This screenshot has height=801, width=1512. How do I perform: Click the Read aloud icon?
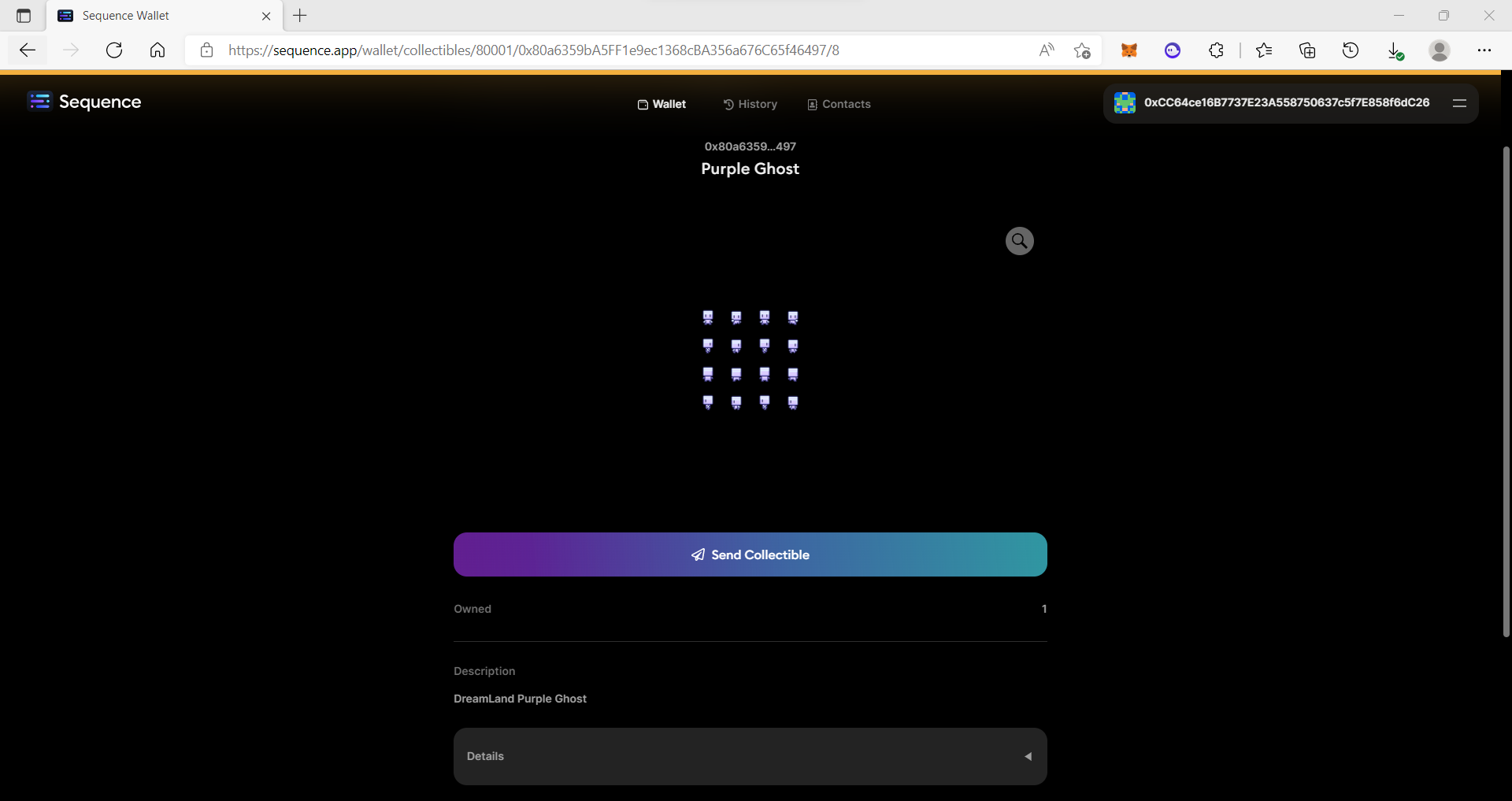tap(1047, 50)
